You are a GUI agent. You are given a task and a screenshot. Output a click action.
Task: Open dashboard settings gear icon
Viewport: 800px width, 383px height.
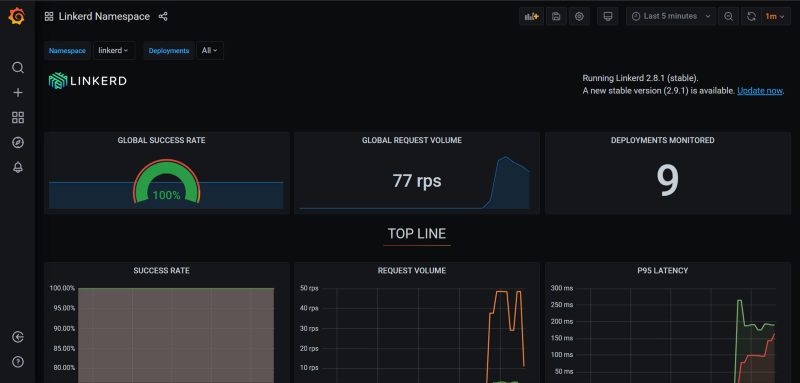579,16
